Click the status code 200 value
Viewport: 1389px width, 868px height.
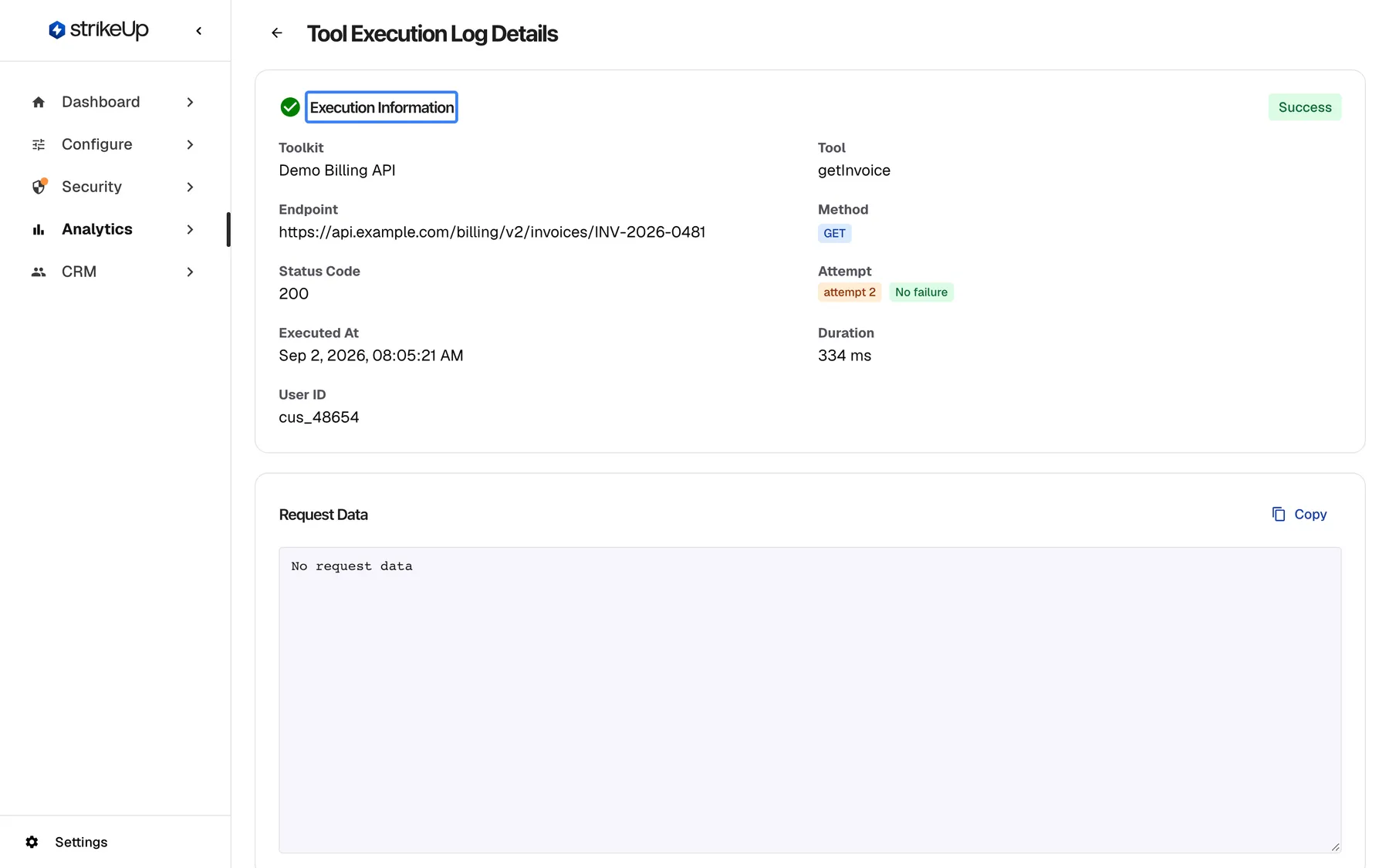coord(294,294)
